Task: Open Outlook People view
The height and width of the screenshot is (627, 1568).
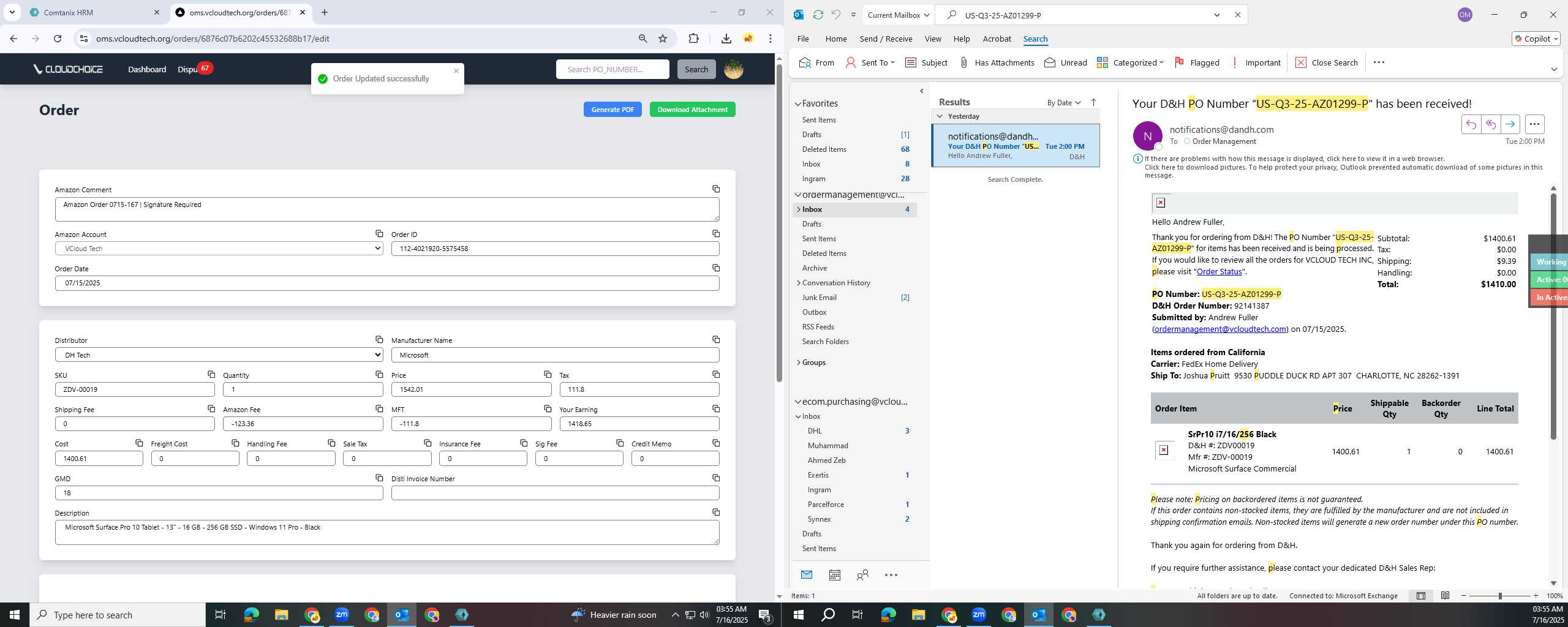Action: 862,575
